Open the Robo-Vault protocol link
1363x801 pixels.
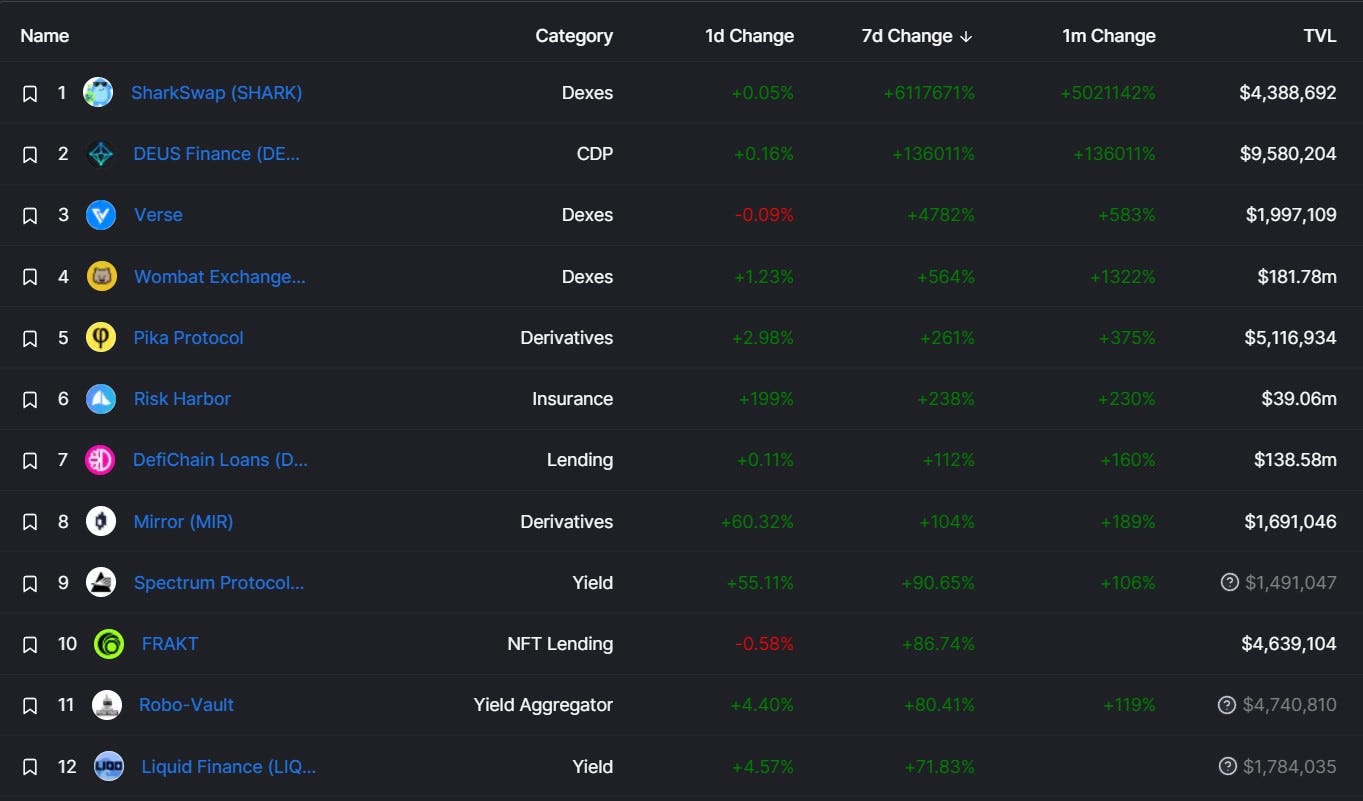click(186, 705)
